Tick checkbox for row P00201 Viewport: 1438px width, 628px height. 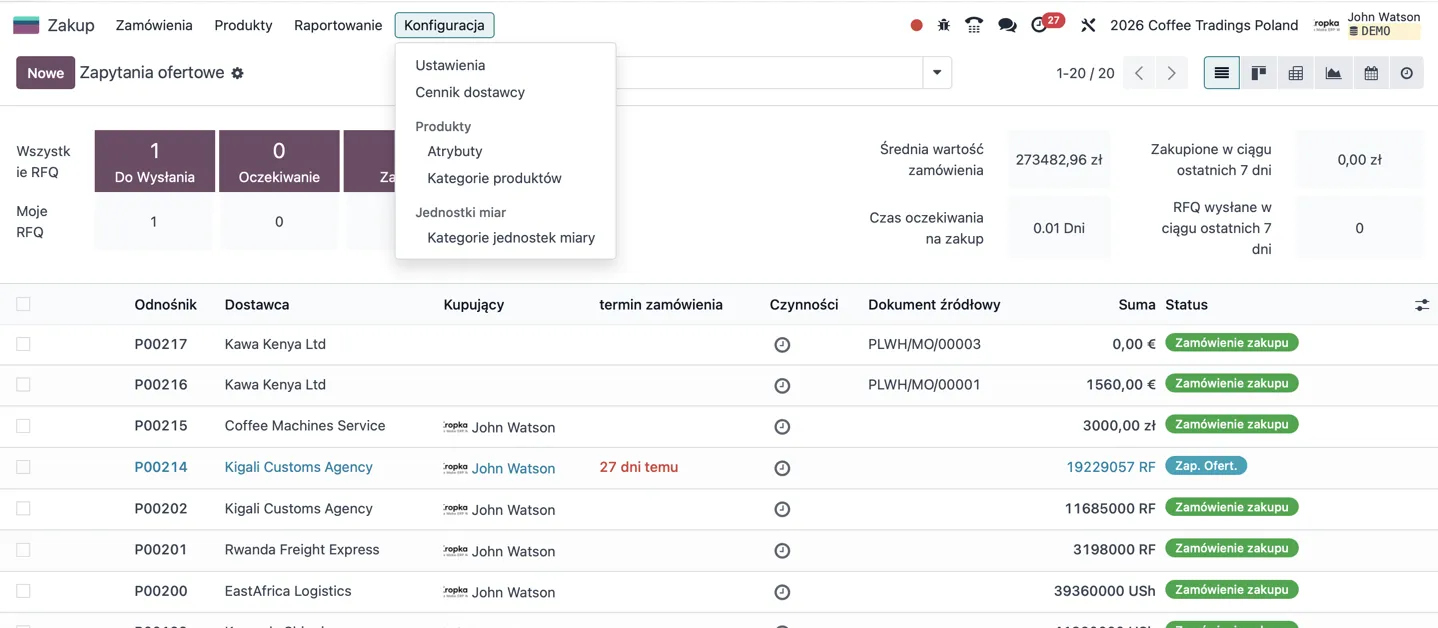pos(23,550)
